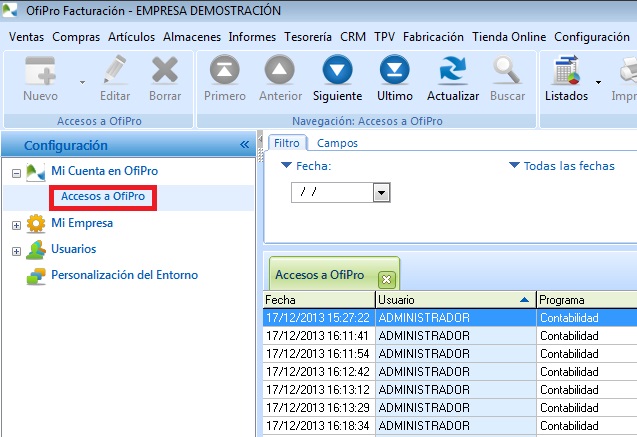Select row 17/12/2013 15:27:22
The image size is (637, 437).
click(450, 318)
